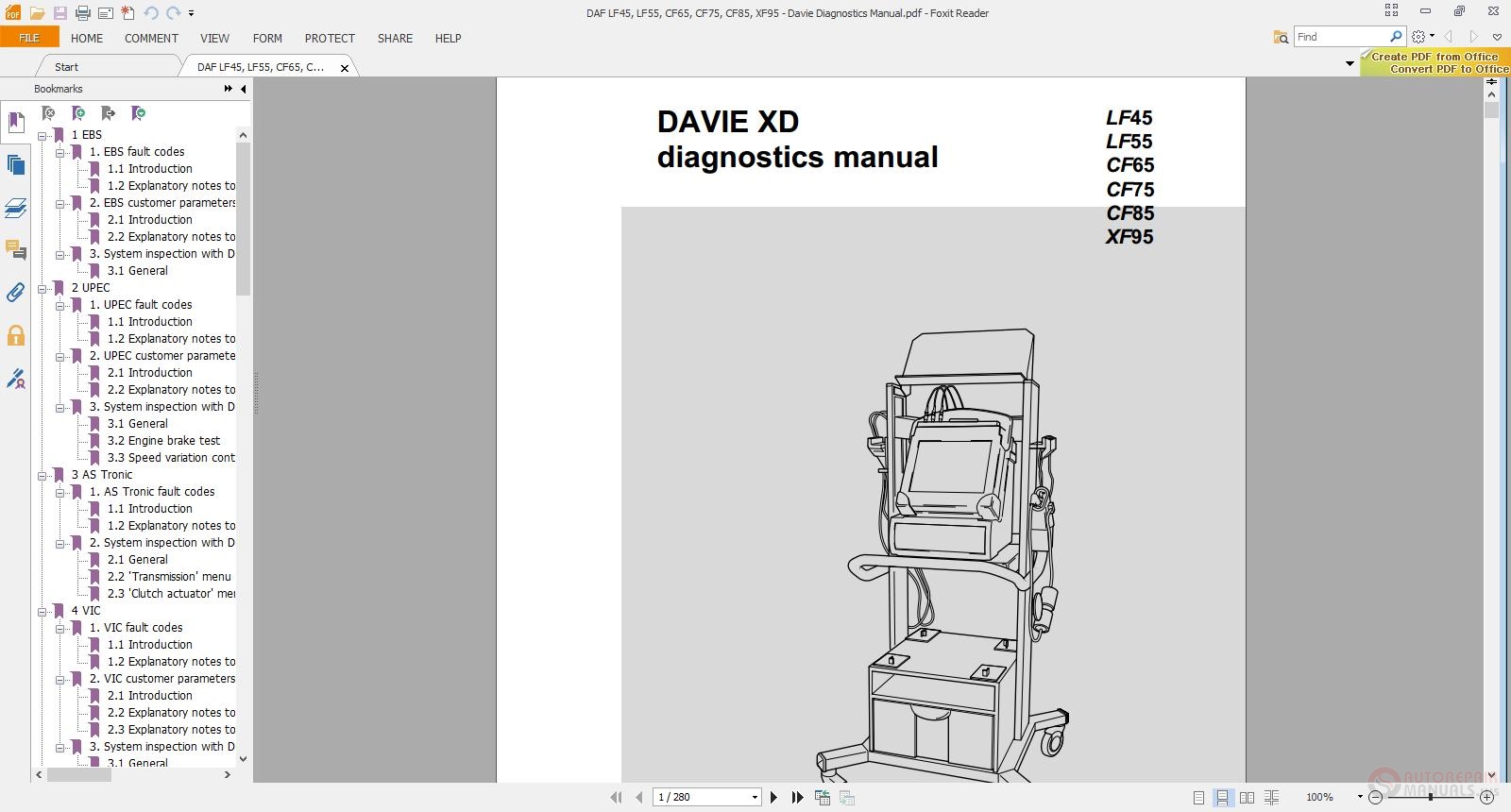The image size is (1511, 812).
Task: Click the Create PDF from Office banner
Action: 1435,63
